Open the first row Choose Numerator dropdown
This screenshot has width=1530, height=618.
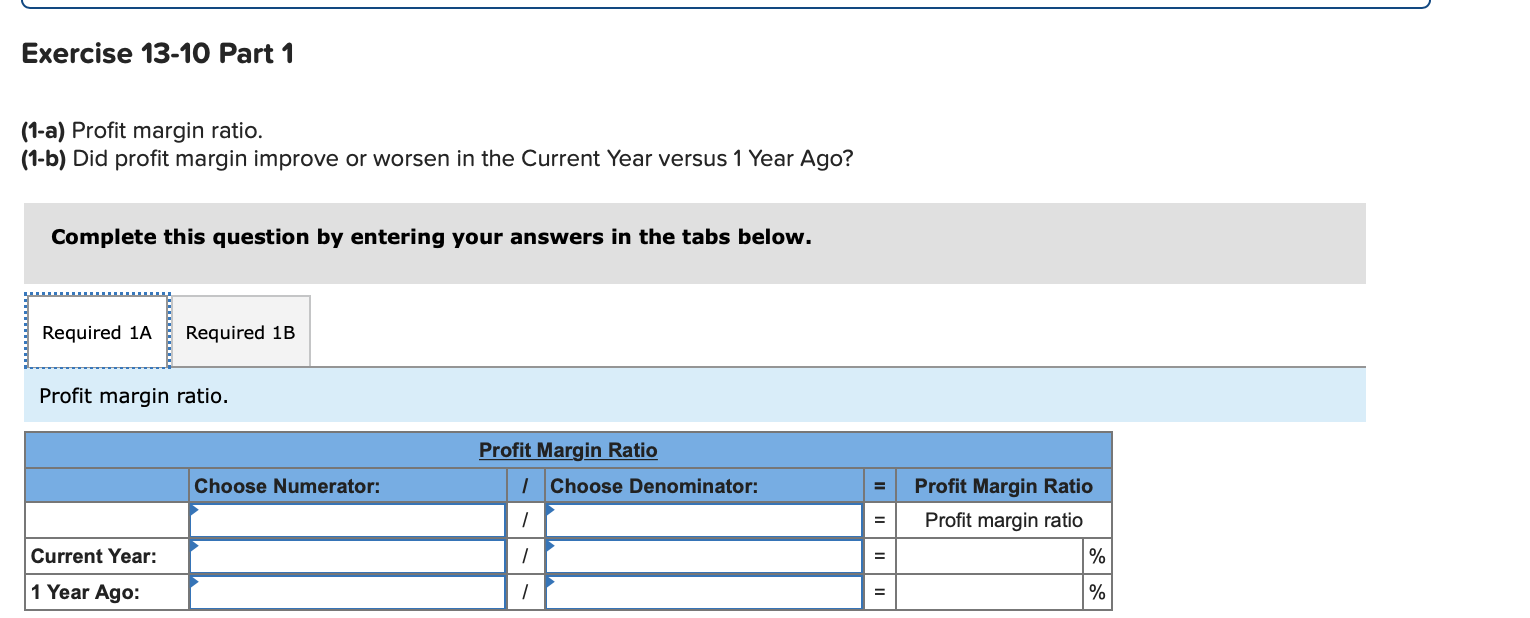pyautogui.click(x=348, y=520)
